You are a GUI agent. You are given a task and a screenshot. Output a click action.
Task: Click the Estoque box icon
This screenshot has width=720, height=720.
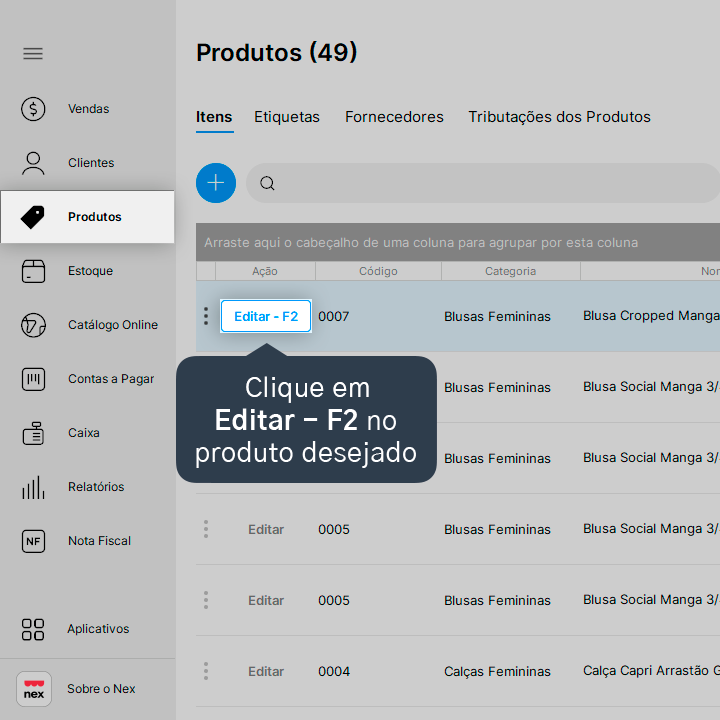click(x=33, y=271)
